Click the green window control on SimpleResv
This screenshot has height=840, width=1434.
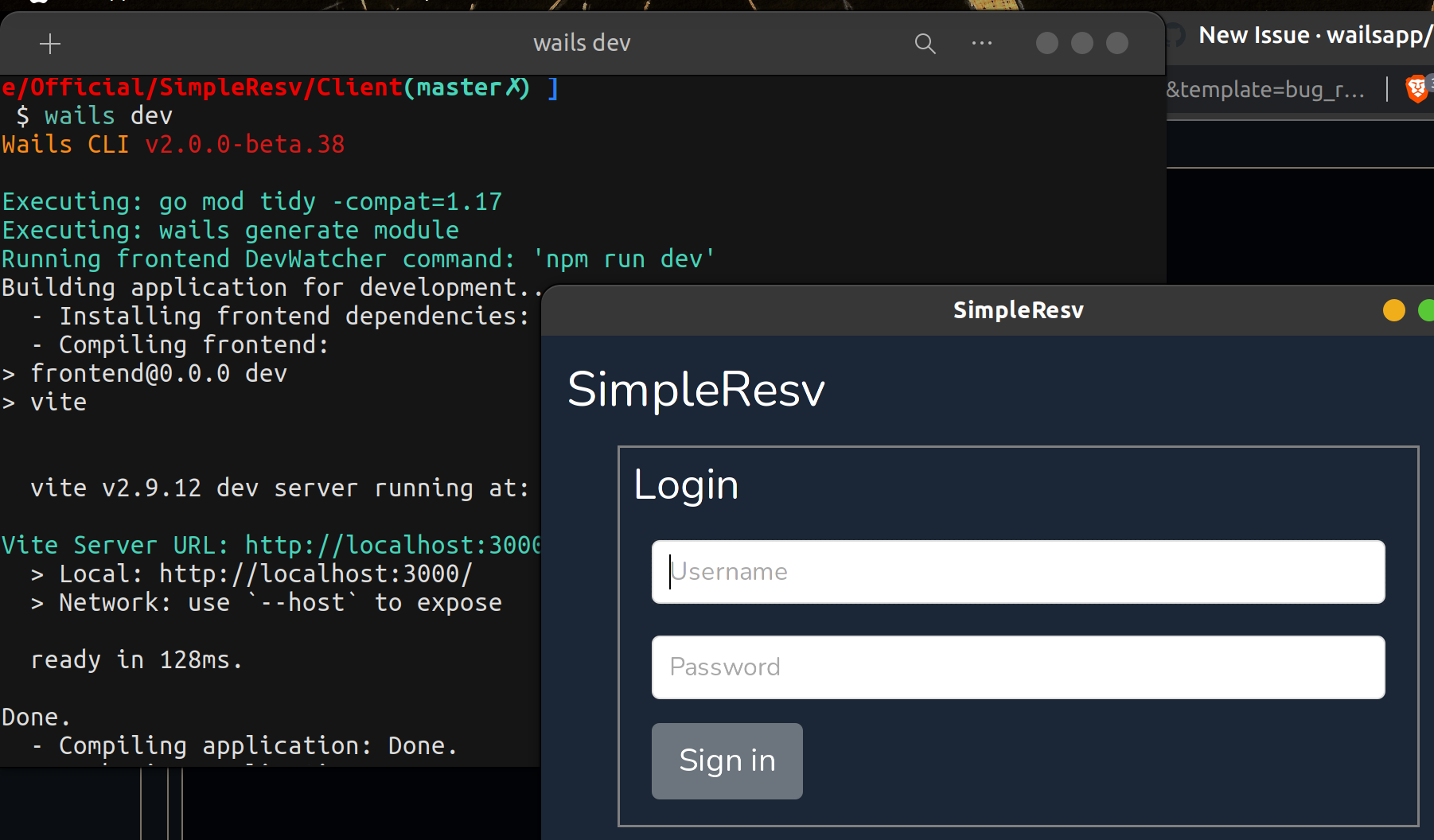1427,310
